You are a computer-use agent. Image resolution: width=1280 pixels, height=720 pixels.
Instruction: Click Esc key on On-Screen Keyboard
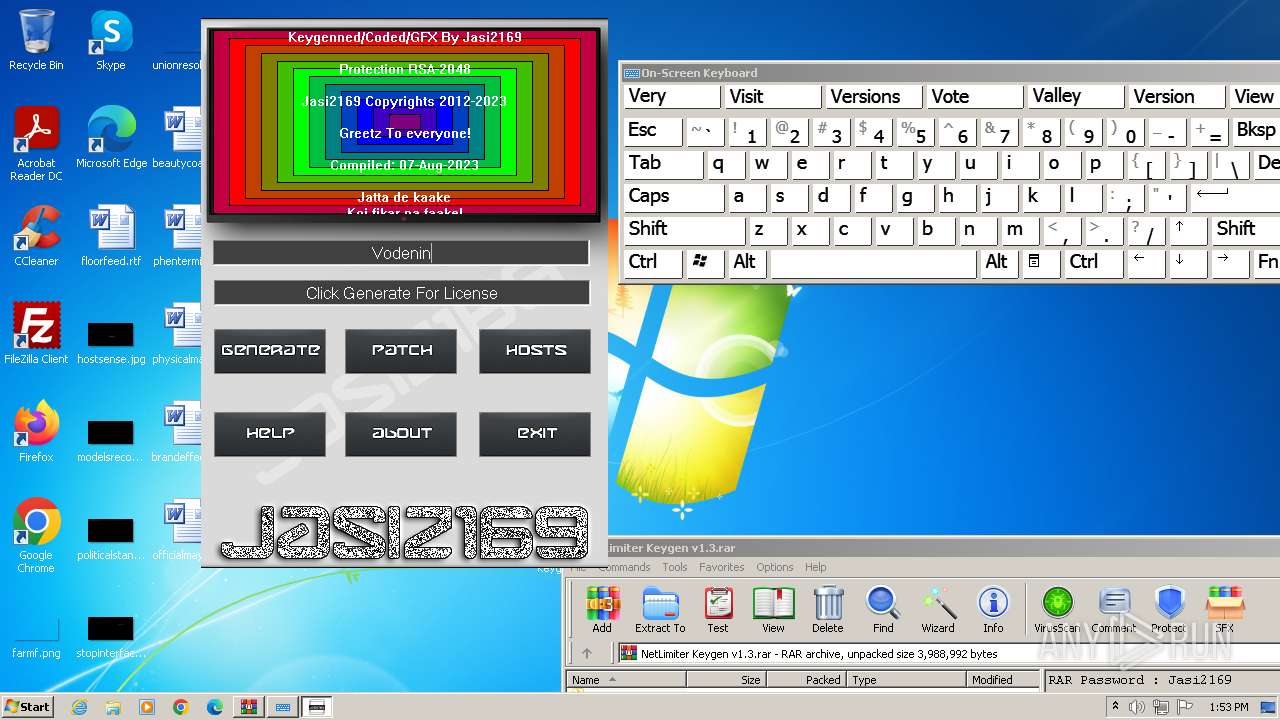(x=653, y=130)
